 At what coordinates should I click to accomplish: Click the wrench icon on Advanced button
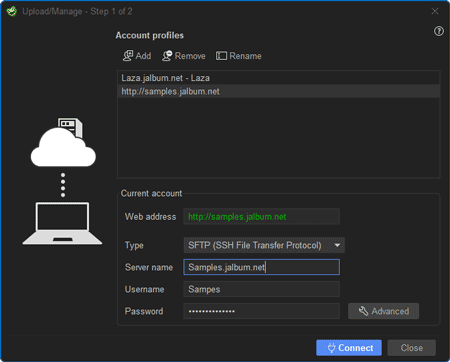[x=363, y=311]
